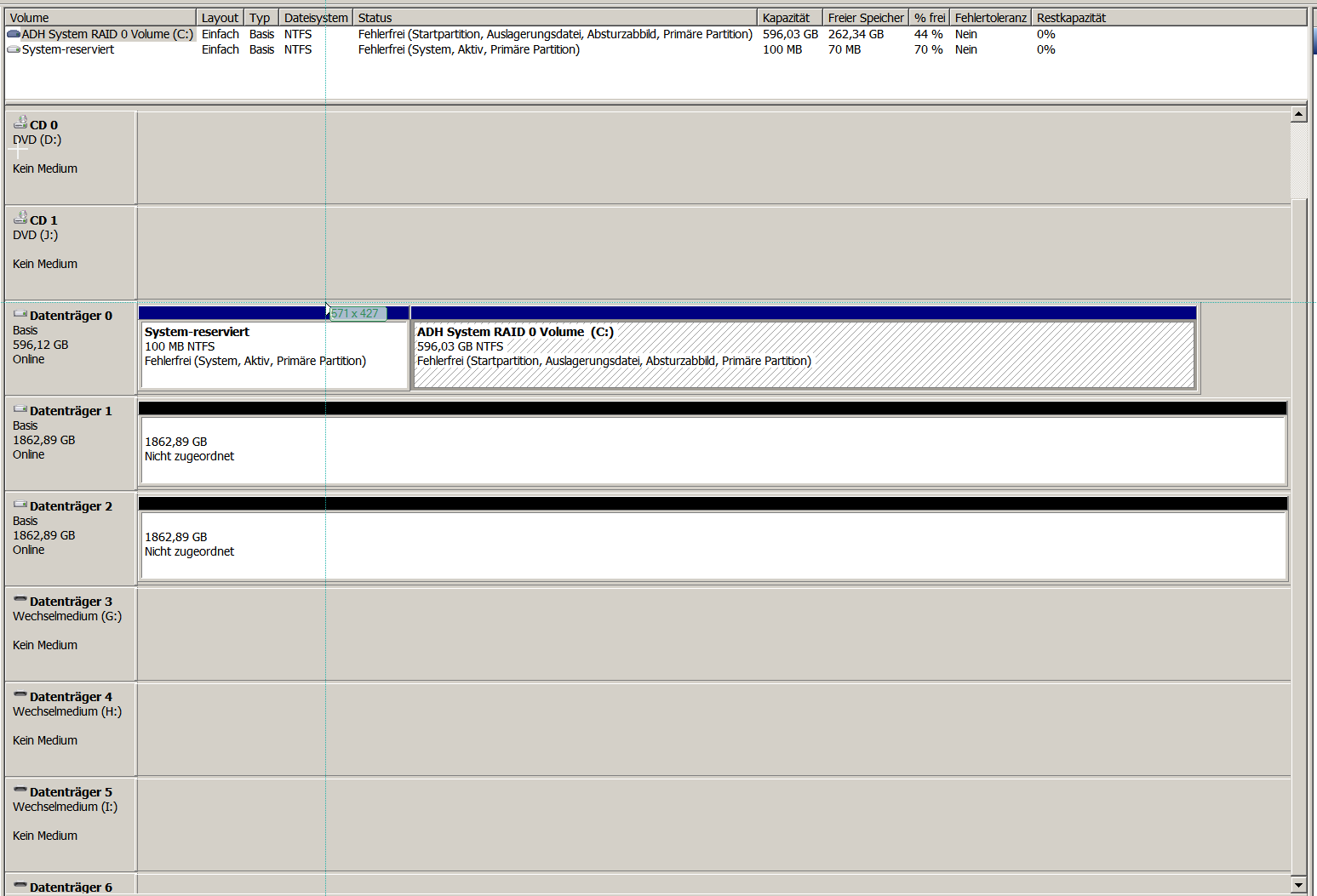Sort by the Layout column header

pos(220,17)
